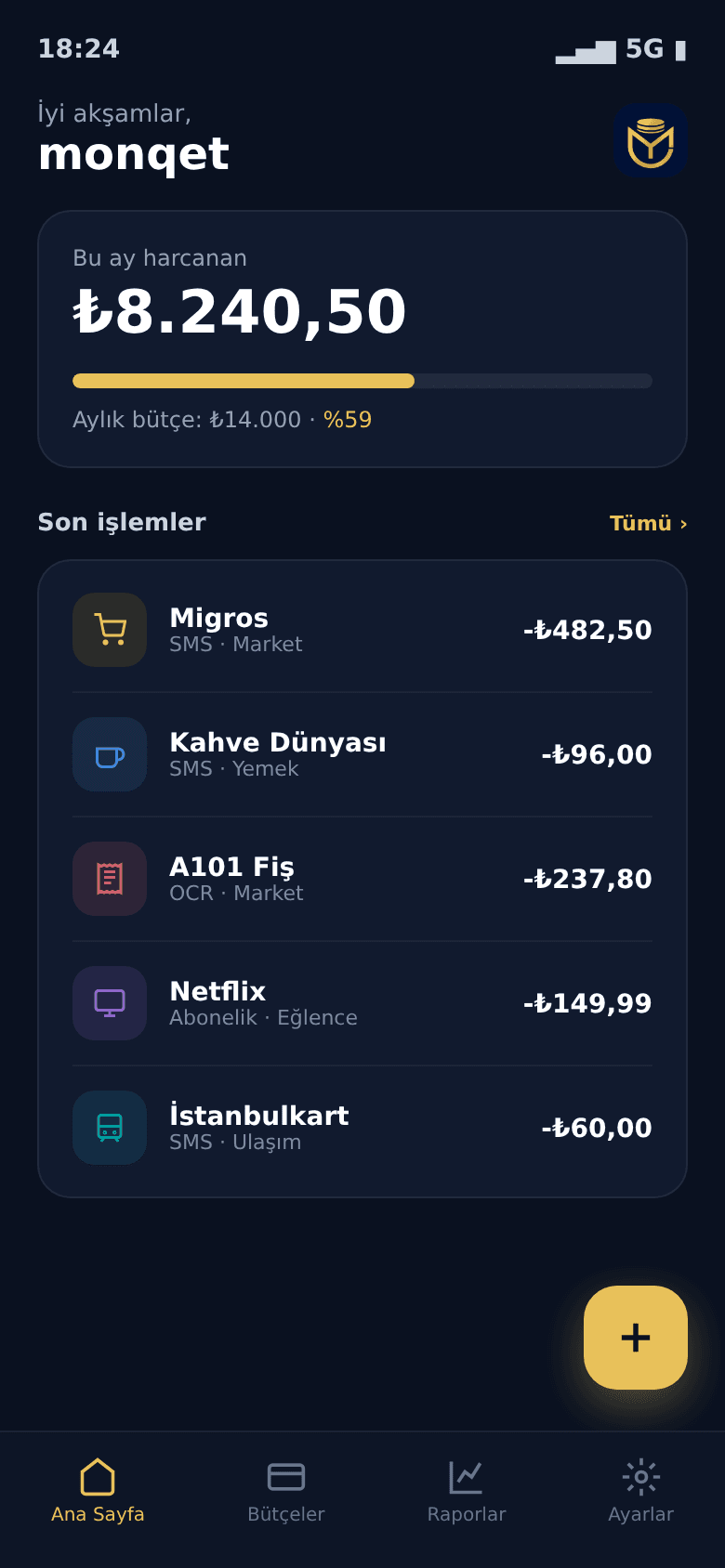725x1568 pixels.
Task: Open the Tümü all transactions link
Action: tap(649, 523)
